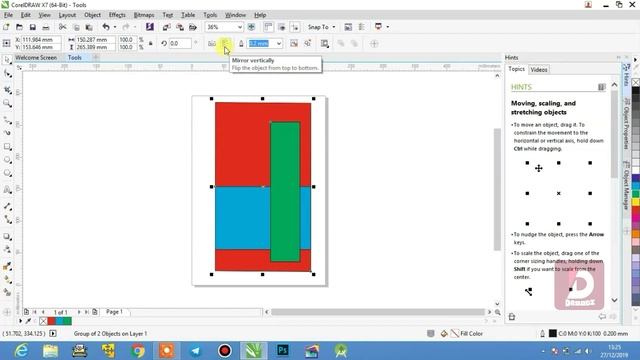Viewport: 640px width, 360px height.
Task: Click the Export icon
Action: 180,27
